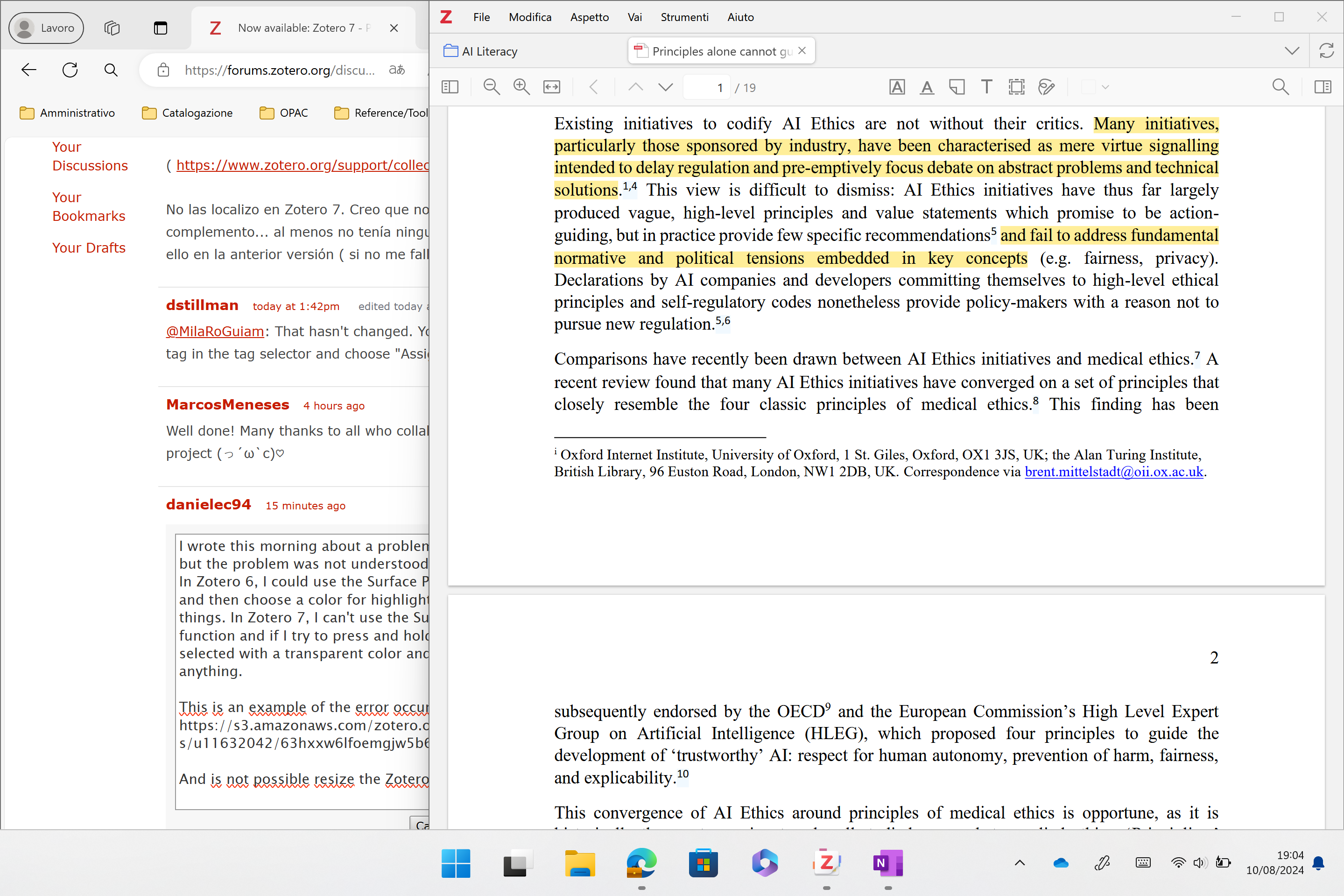Switch to the AI Literacy library tab
Image resolution: width=1344 pixels, height=896 pixels.
(x=490, y=51)
